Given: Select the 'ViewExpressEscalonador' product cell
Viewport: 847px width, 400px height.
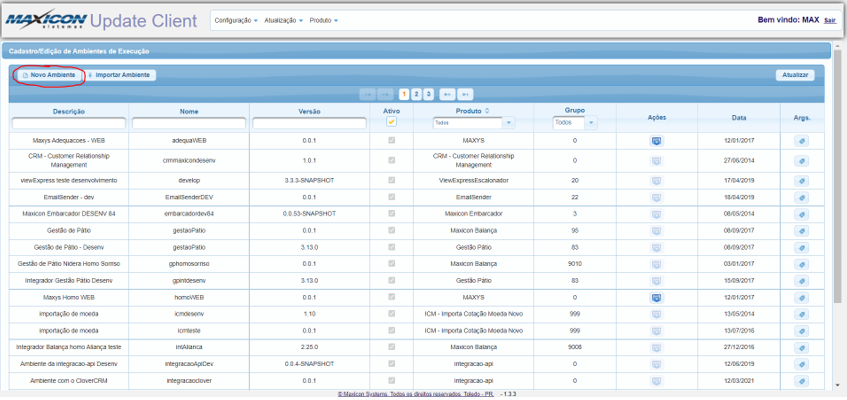Looking at the screenshot, I should pyautogui.click(x=474, y=180).
